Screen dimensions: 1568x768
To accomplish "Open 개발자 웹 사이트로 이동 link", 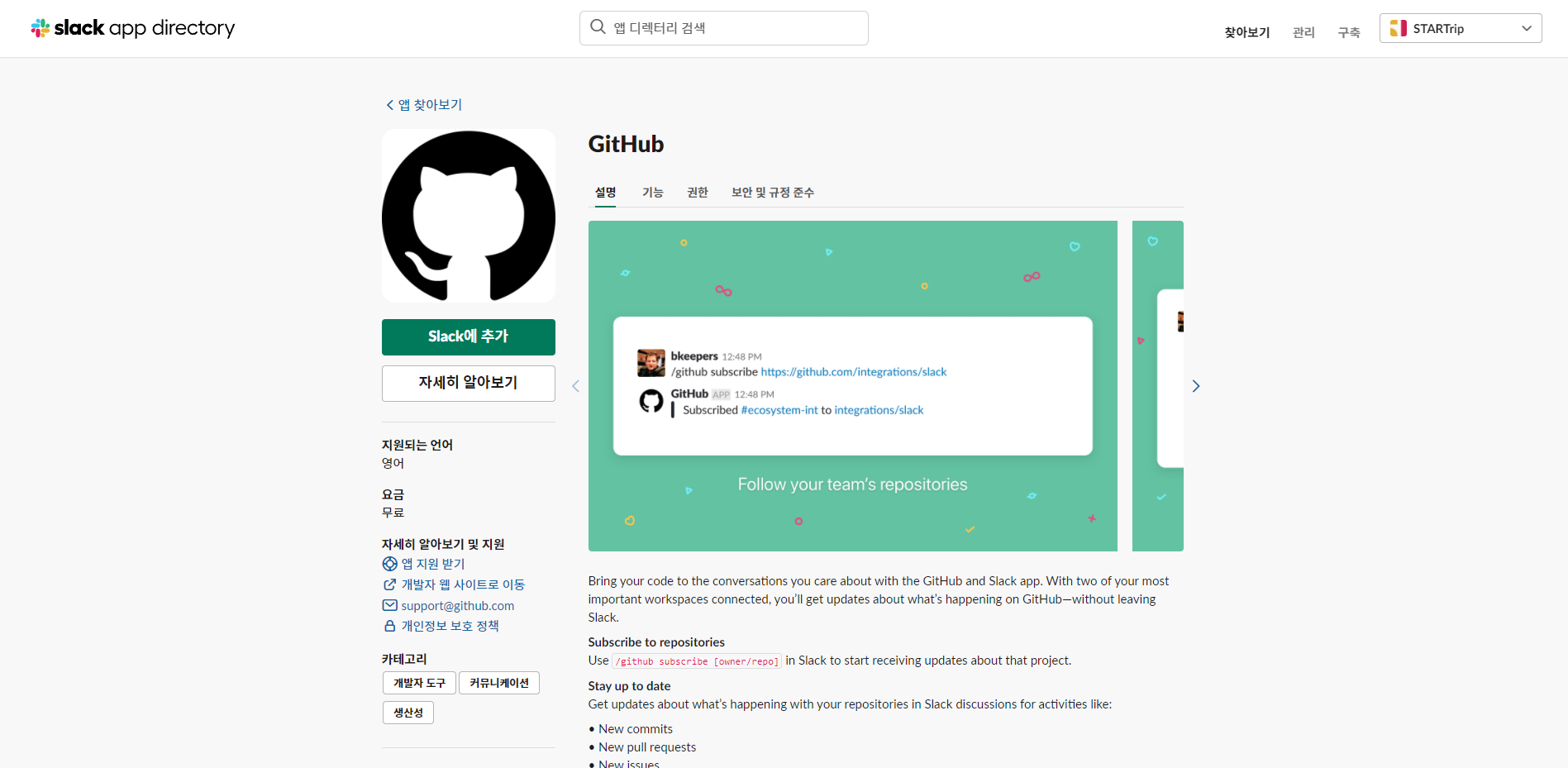I will 463,584.
